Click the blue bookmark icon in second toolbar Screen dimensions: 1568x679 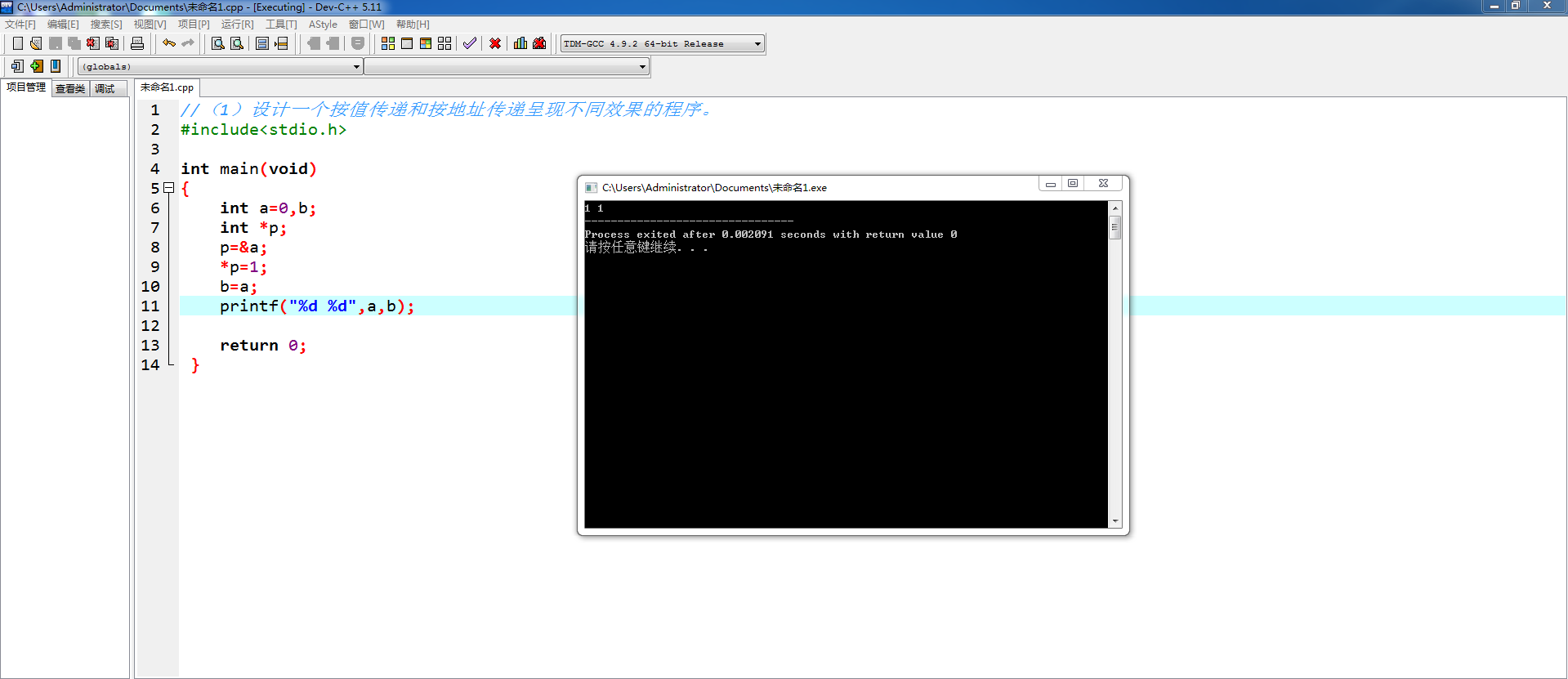56,66
